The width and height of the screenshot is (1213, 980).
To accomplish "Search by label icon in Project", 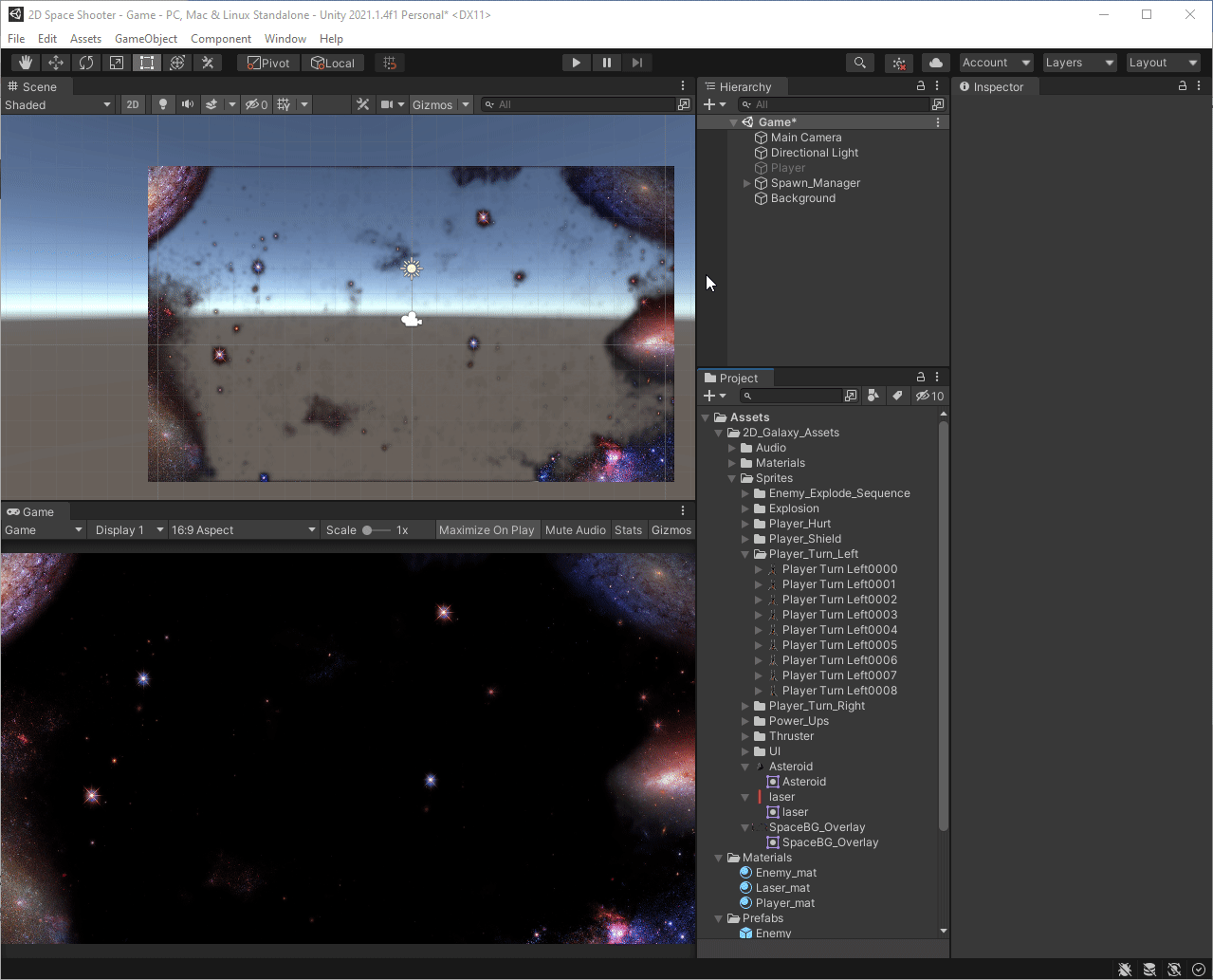I will (896, 396).
